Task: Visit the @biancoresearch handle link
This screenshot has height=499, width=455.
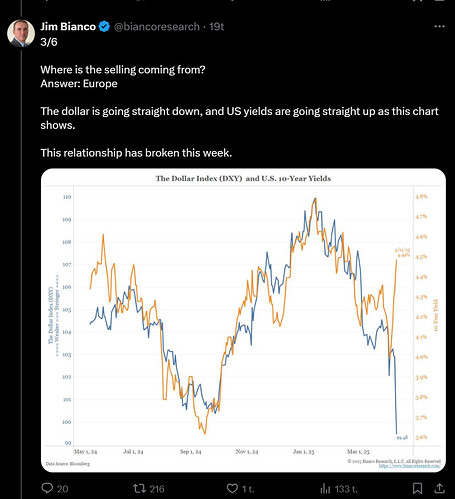Action: click(x=157, y=26)
